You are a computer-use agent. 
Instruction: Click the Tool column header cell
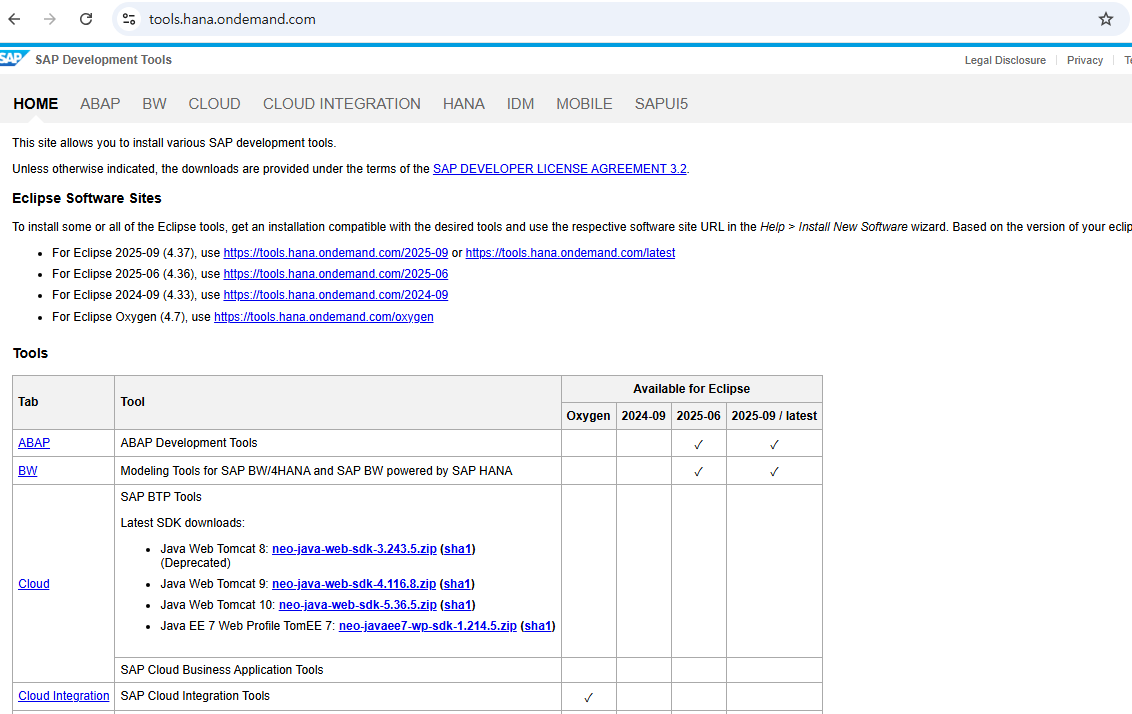coord(337,402)
